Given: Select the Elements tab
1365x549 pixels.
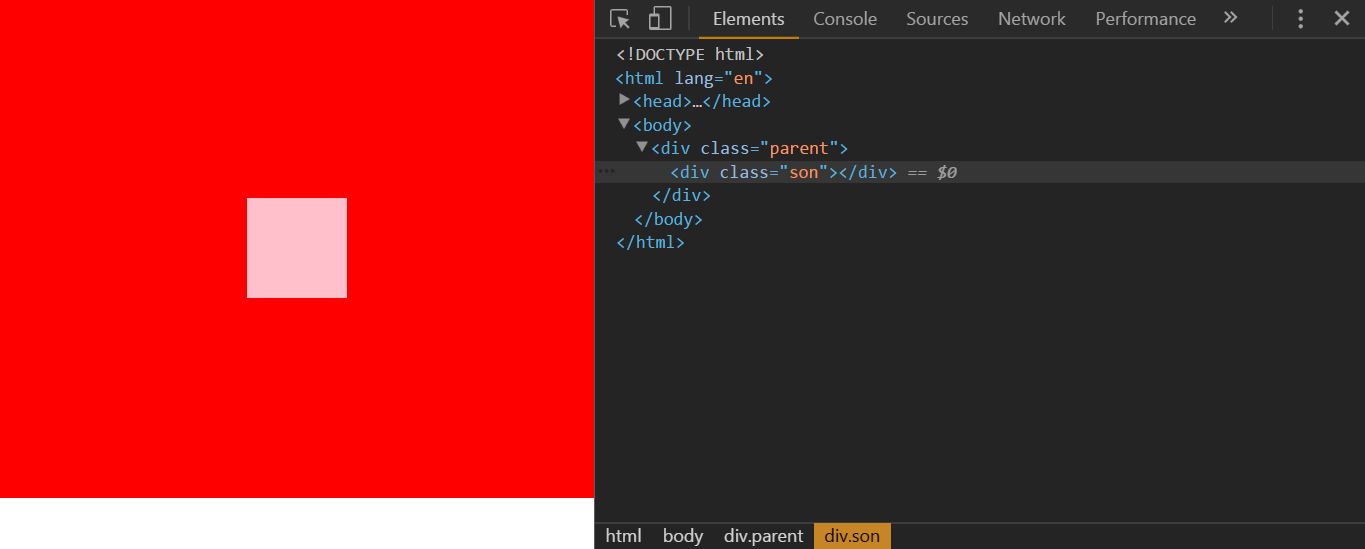Looking at the screenshot, I should coord(749,19).
